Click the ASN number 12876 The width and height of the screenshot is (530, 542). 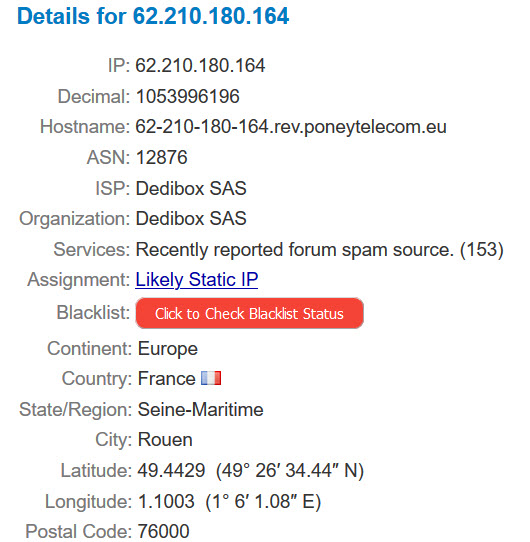162,157
